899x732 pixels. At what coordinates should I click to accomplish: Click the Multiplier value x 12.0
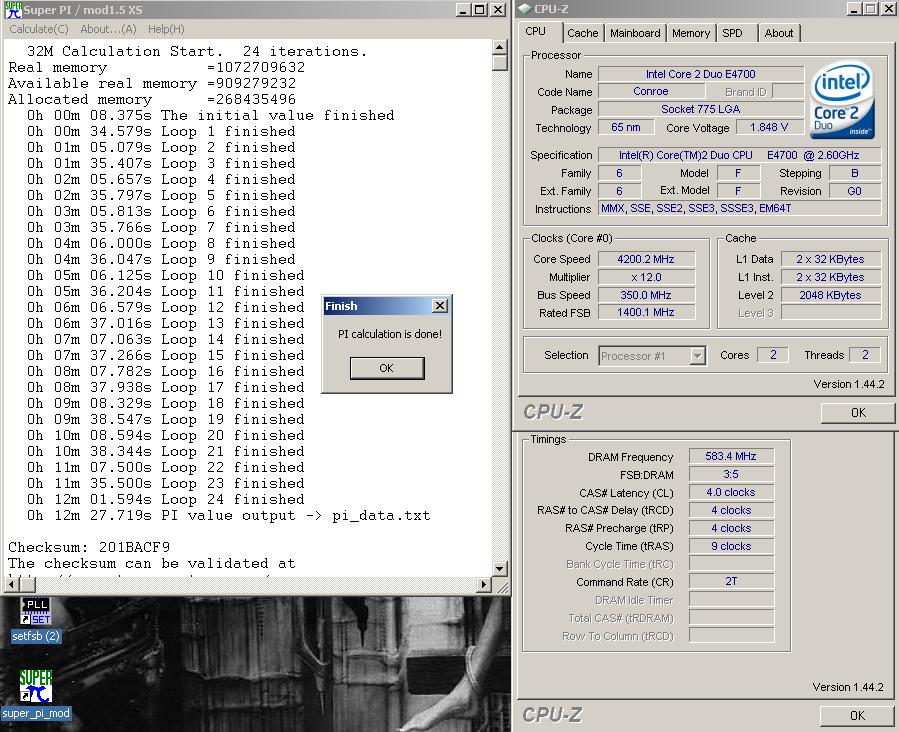pyautogui.click(x=646, y=277)
